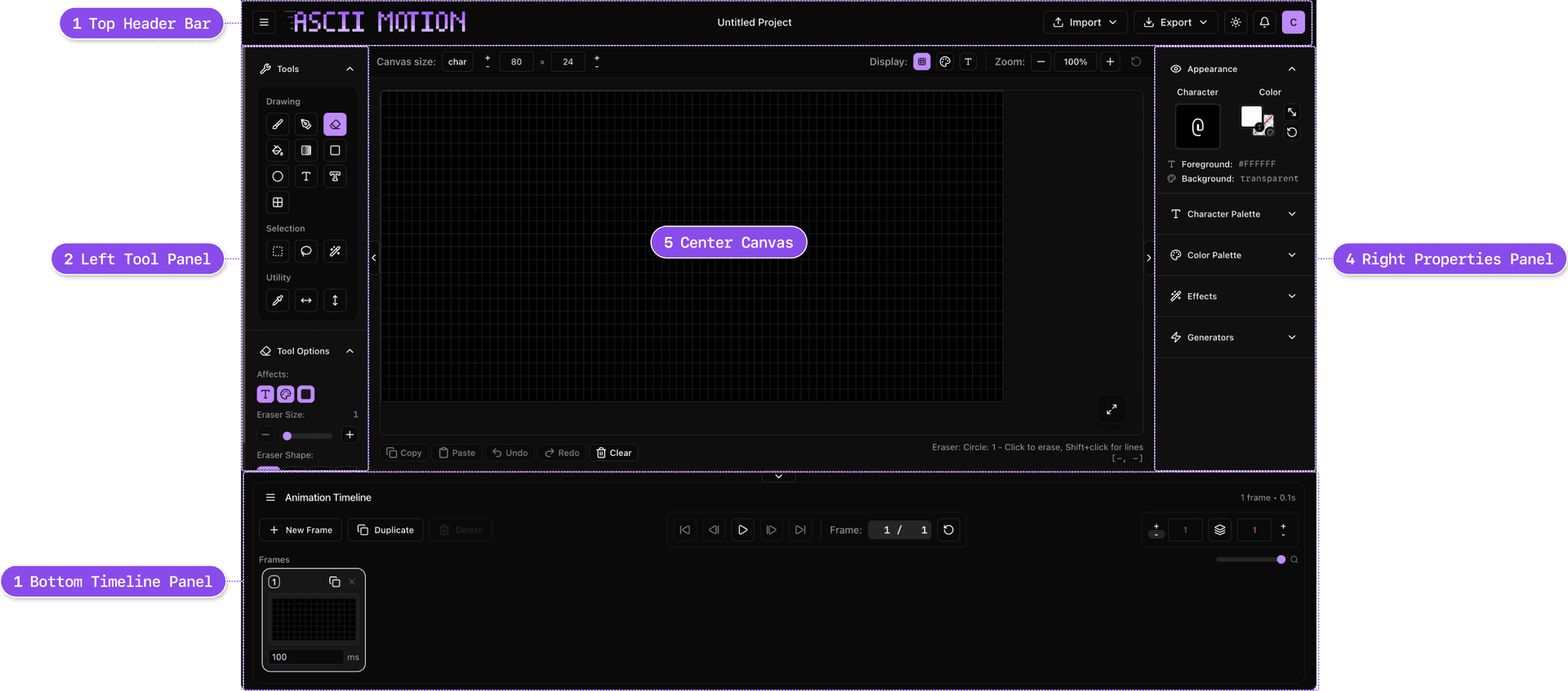Select the Paint Bucket fill tool
Image resolution: width=1568 pixels, height=691 pixels.
coord(278,150)
